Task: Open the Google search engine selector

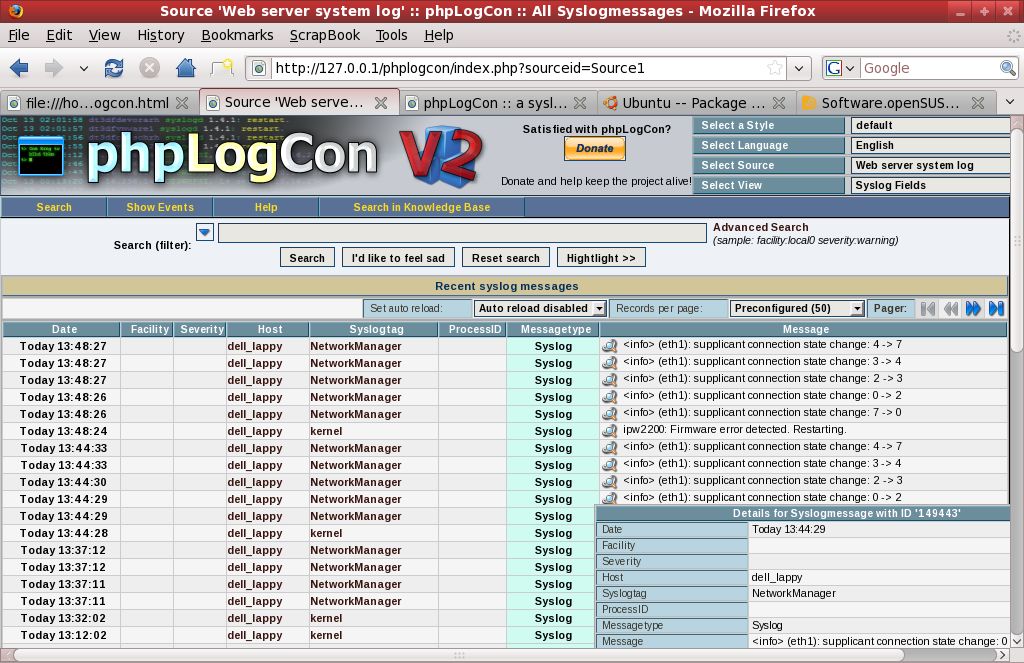Action: click(x=840, y=68)
